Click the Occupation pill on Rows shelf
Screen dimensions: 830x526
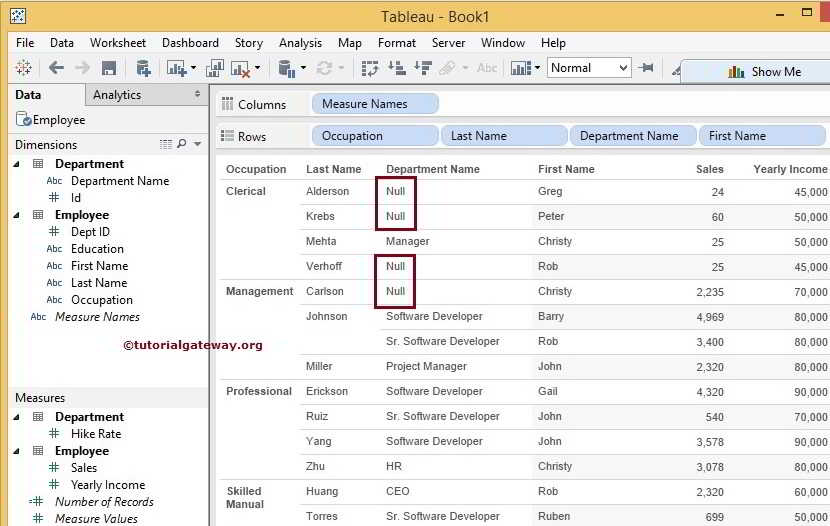coord(375,136)
